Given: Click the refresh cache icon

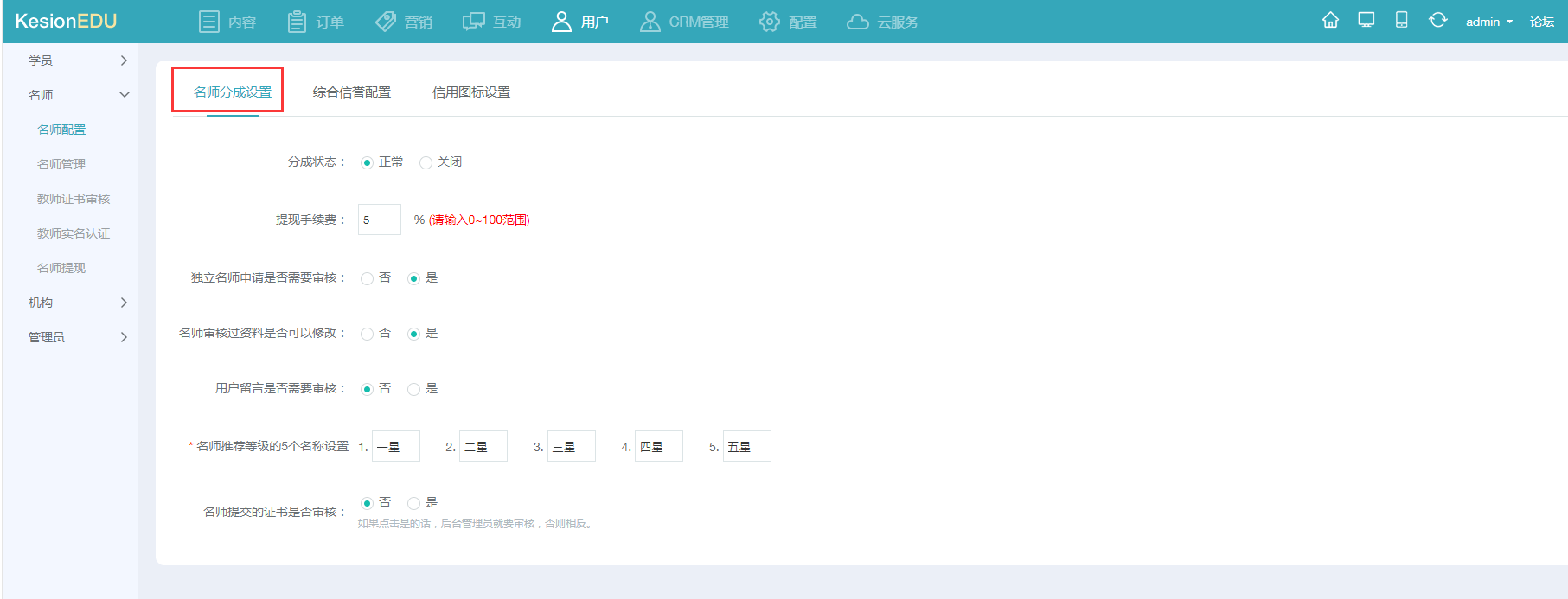Looking at the screenshot, I should (x=1437, y=20).
